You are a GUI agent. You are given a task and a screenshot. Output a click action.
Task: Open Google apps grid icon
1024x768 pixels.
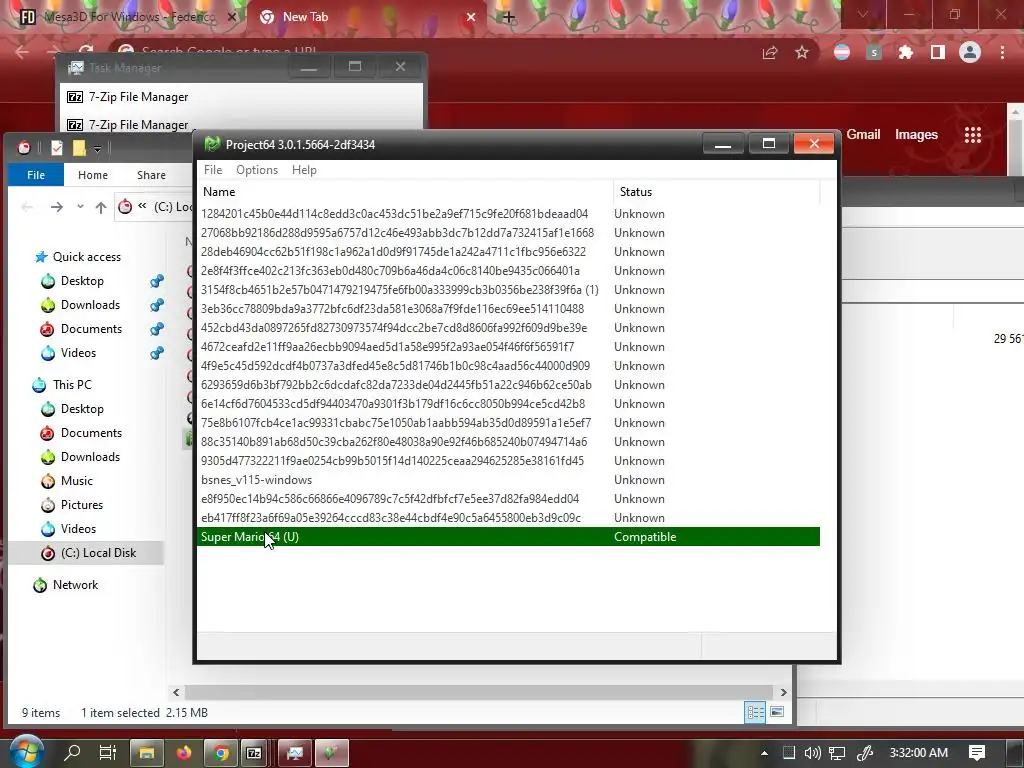coord(972,135)
